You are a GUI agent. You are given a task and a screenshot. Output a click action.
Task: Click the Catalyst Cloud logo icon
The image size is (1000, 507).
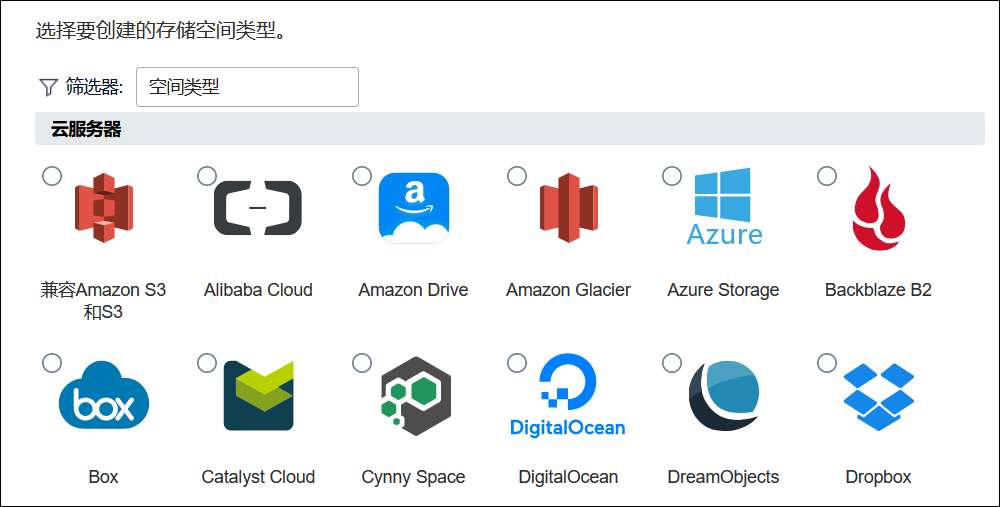[258, 396]
